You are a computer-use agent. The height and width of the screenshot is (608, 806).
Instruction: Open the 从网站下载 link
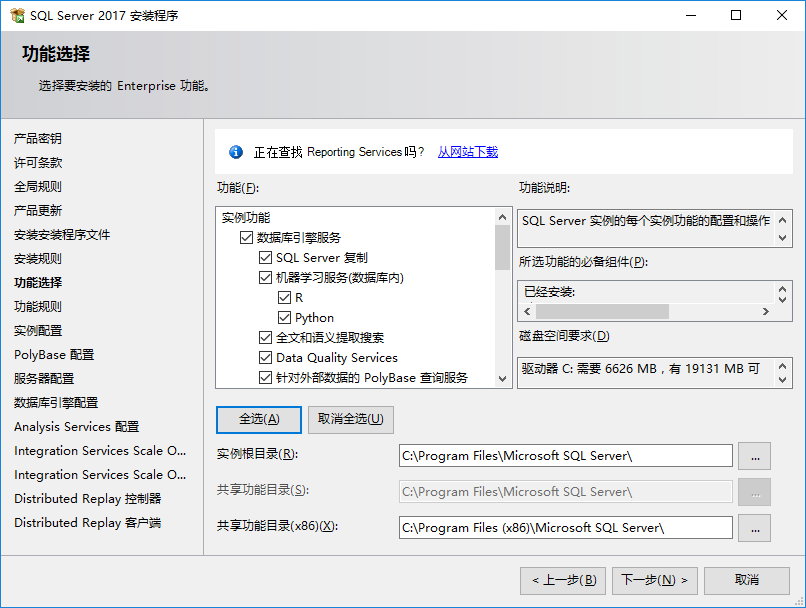[468, 152]
